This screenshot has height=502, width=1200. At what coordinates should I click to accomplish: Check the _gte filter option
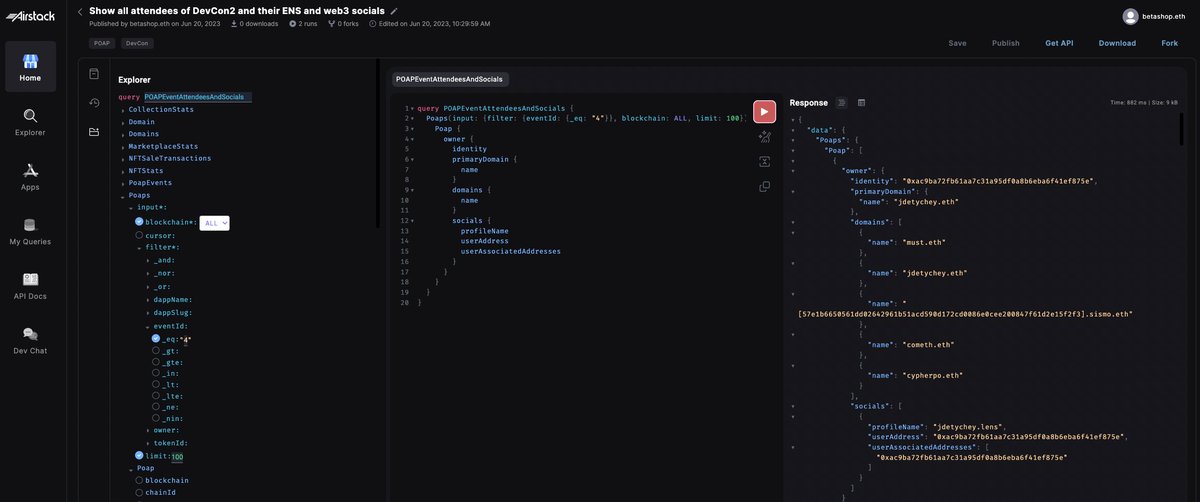coord(156,362)
